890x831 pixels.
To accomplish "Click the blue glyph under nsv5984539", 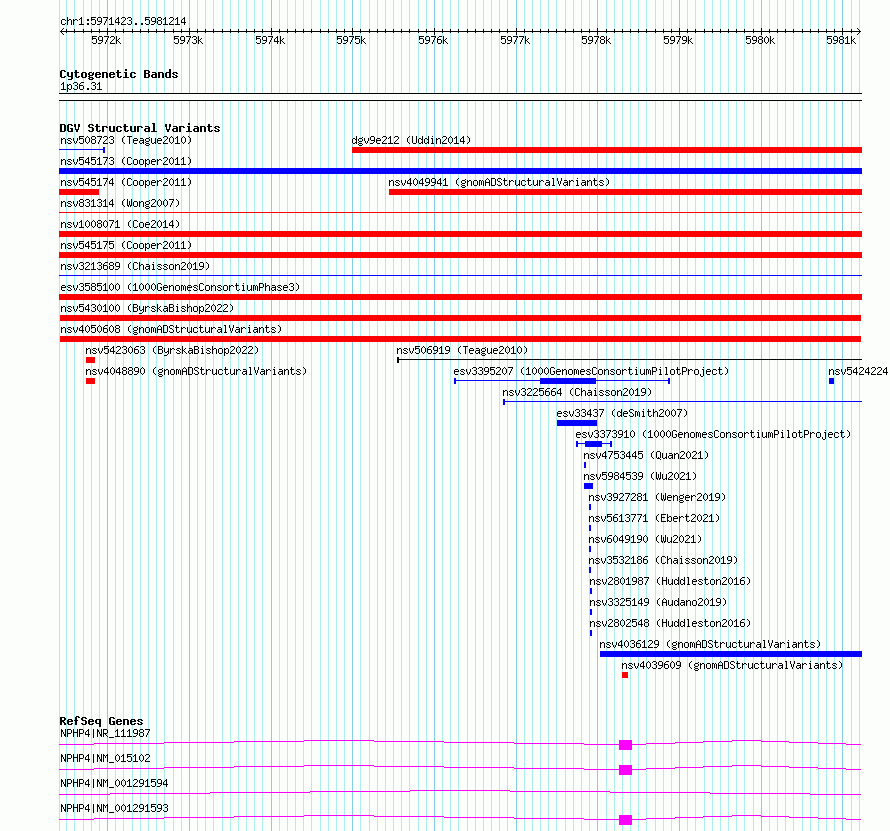I will click(589, 486).
